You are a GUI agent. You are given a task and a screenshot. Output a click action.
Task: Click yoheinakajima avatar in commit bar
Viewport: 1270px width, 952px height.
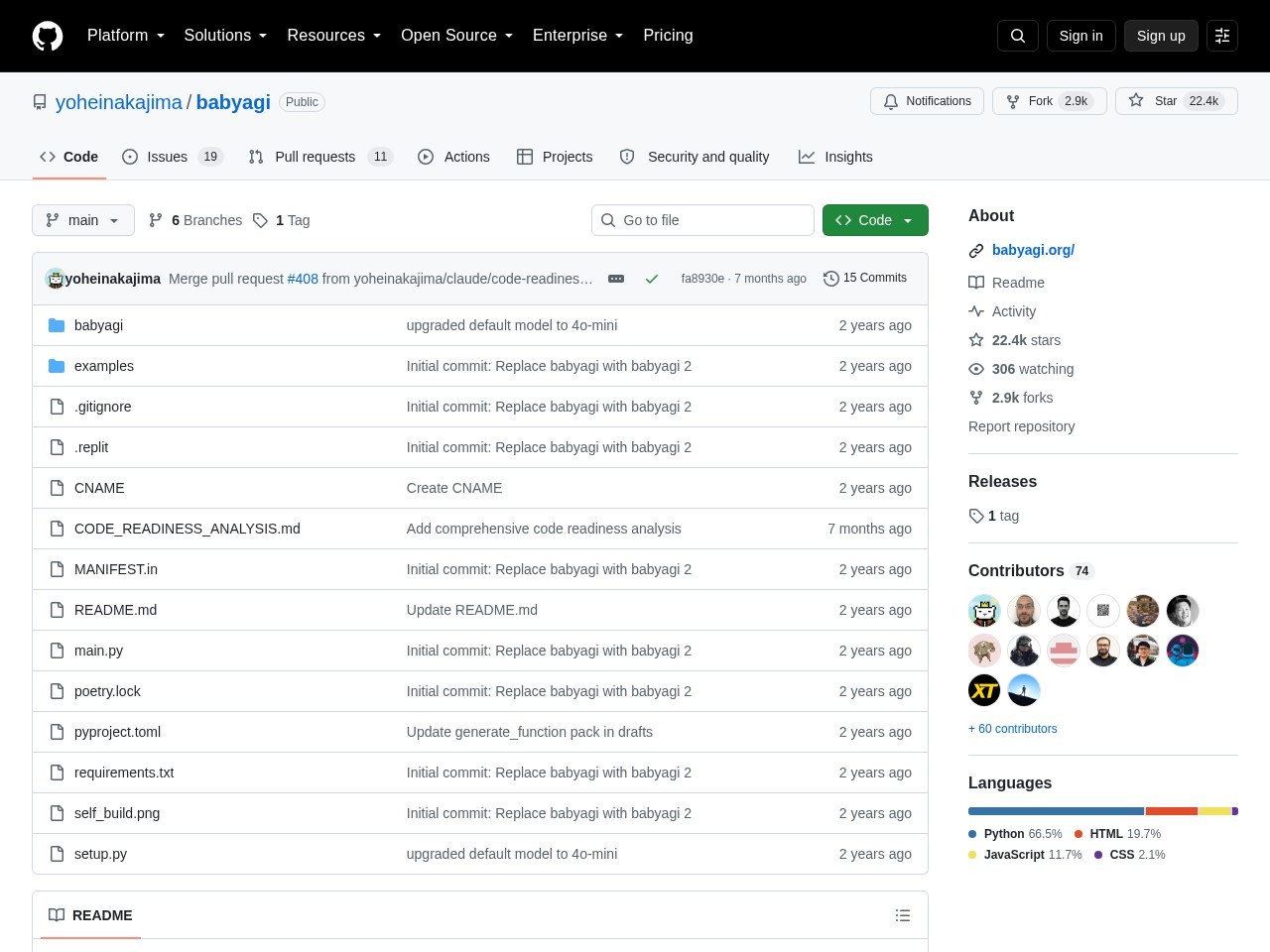click(56, 279)
